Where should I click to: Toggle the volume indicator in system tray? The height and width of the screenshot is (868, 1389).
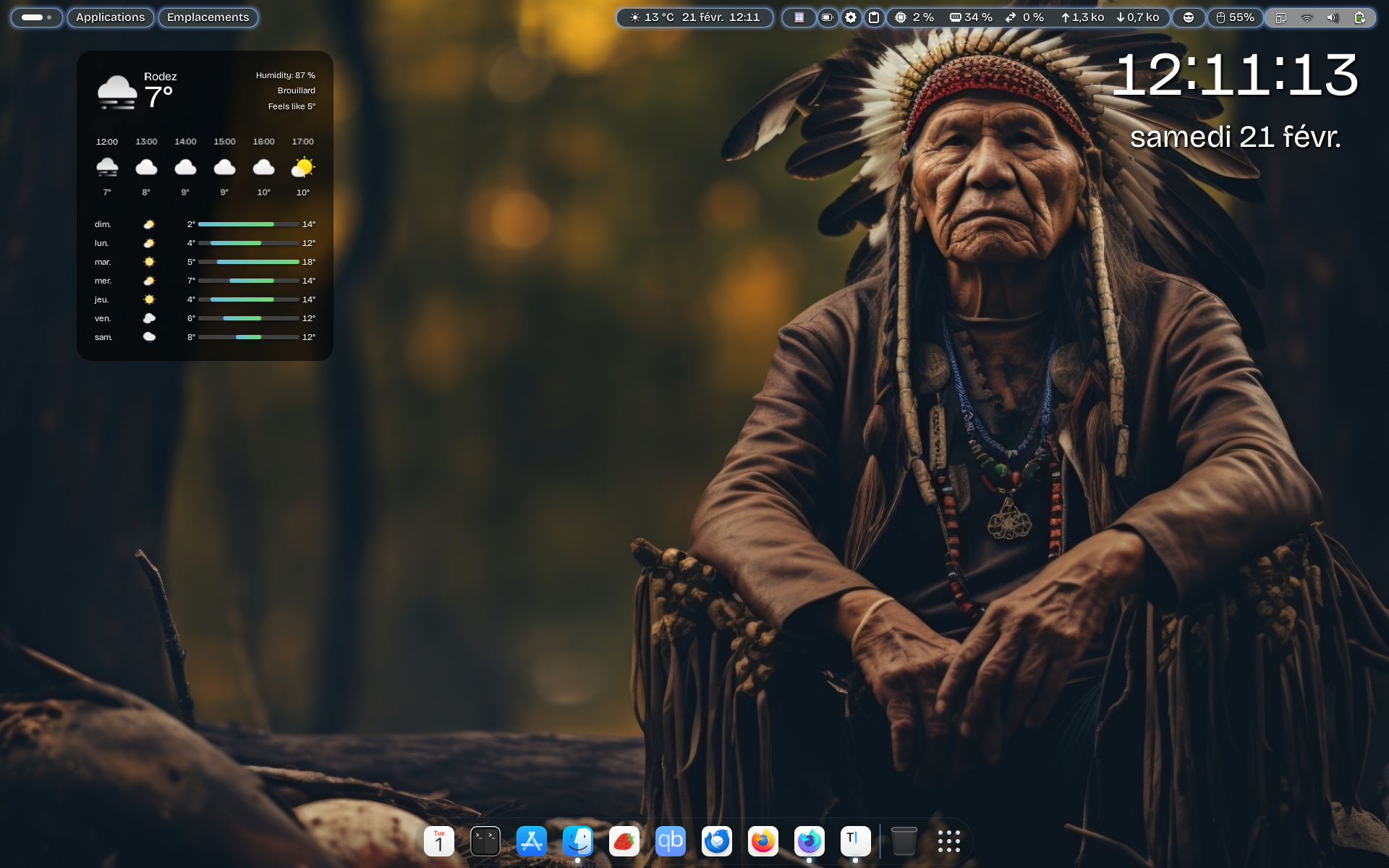pos(1333,17)
